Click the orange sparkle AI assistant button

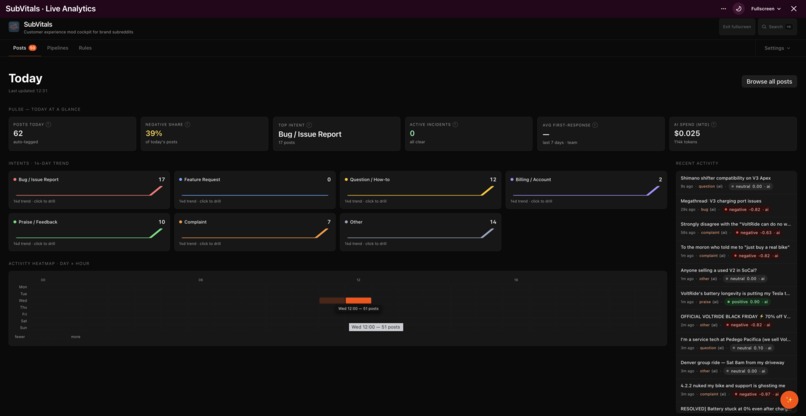[789, 400]
